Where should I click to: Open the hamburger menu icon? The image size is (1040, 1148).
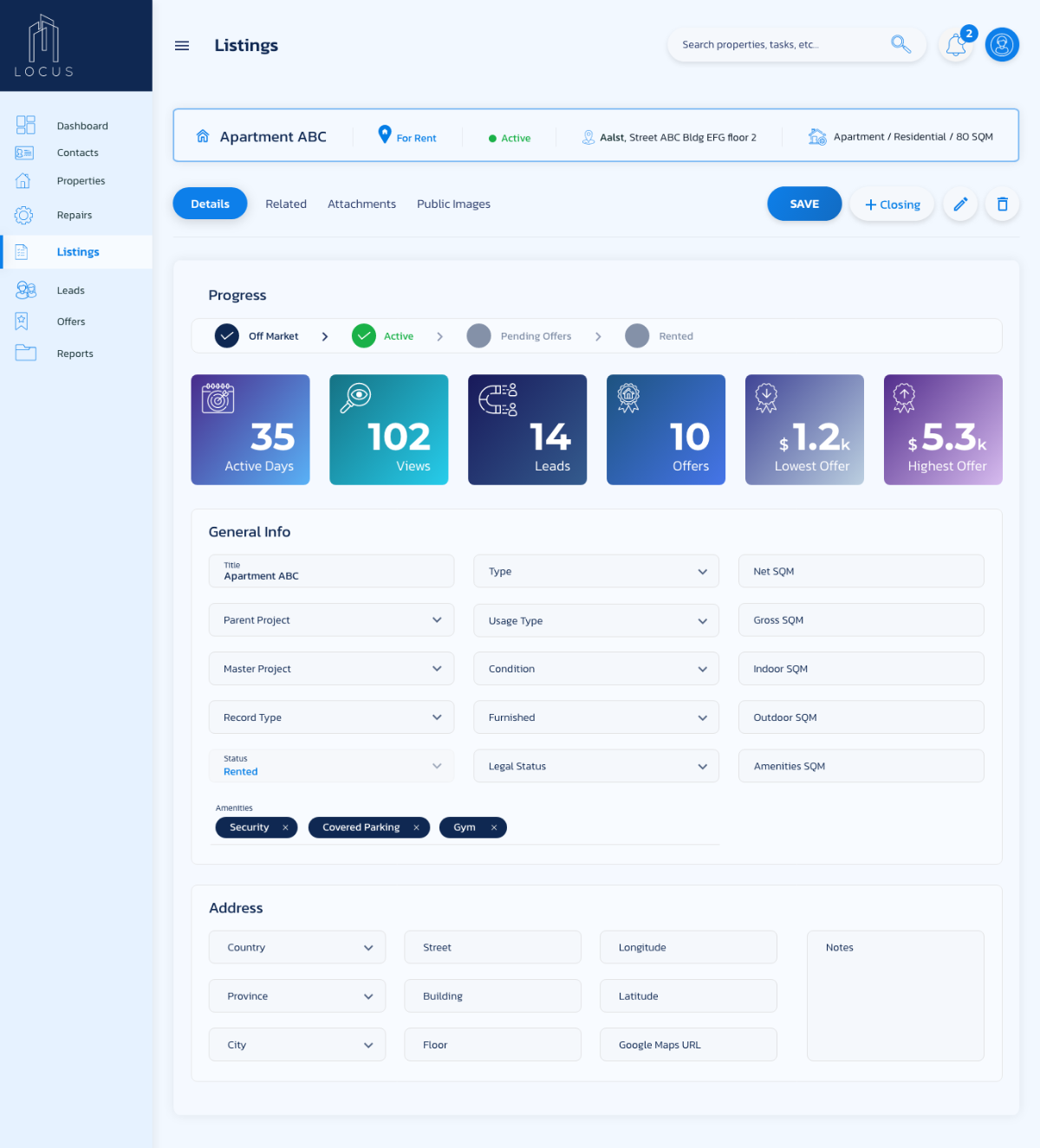pyautogui.click(x=182, y=46)
